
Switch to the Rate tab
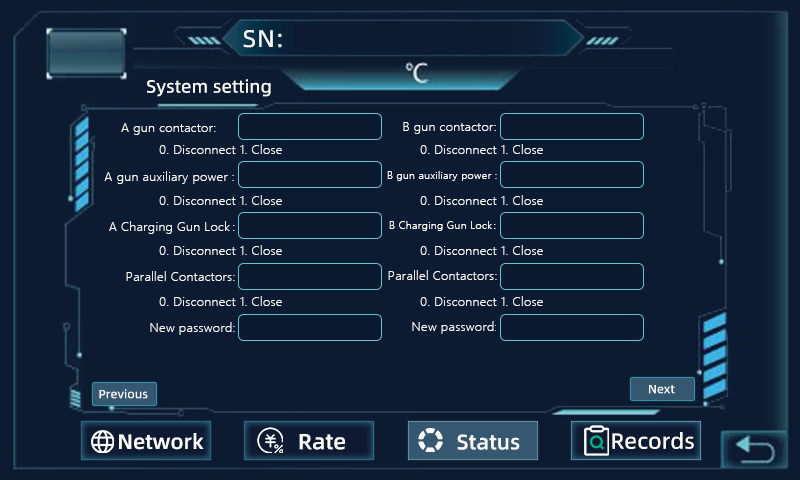pos(309,441)
